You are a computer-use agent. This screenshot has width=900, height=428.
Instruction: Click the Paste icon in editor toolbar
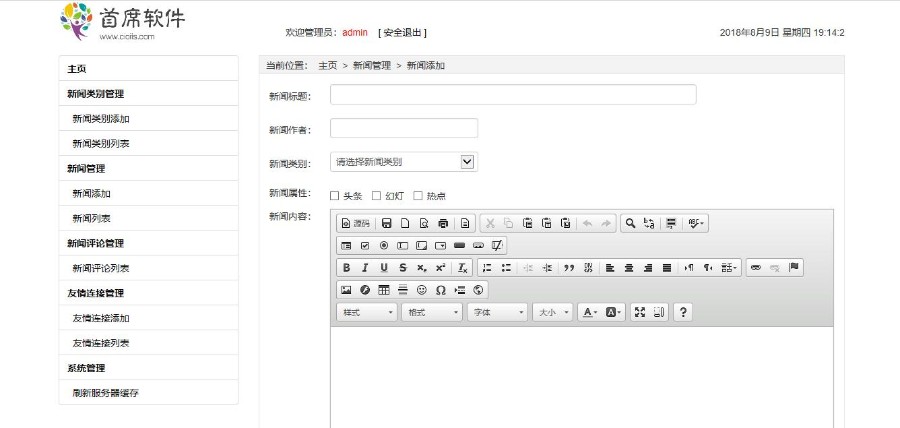(x=527, y=223)
